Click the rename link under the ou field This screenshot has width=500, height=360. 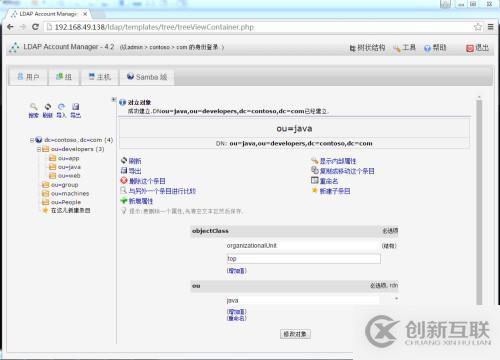[x=236, y=318]
